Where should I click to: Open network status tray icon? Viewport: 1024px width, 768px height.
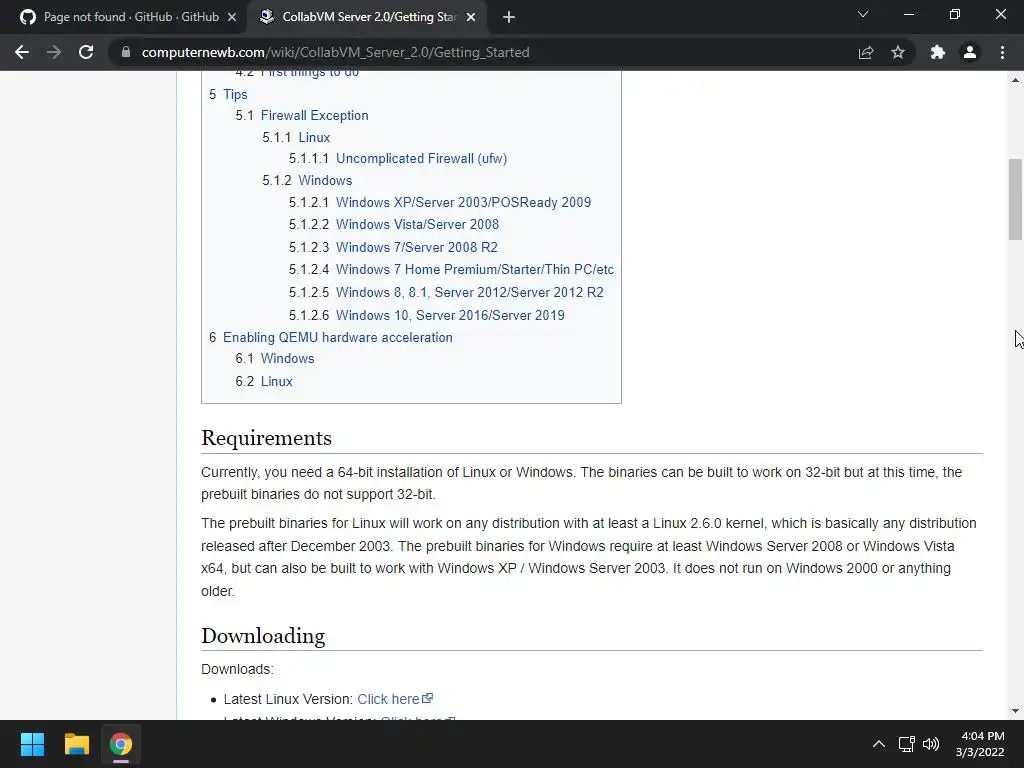pyautogui.click(x=906, y=744)
